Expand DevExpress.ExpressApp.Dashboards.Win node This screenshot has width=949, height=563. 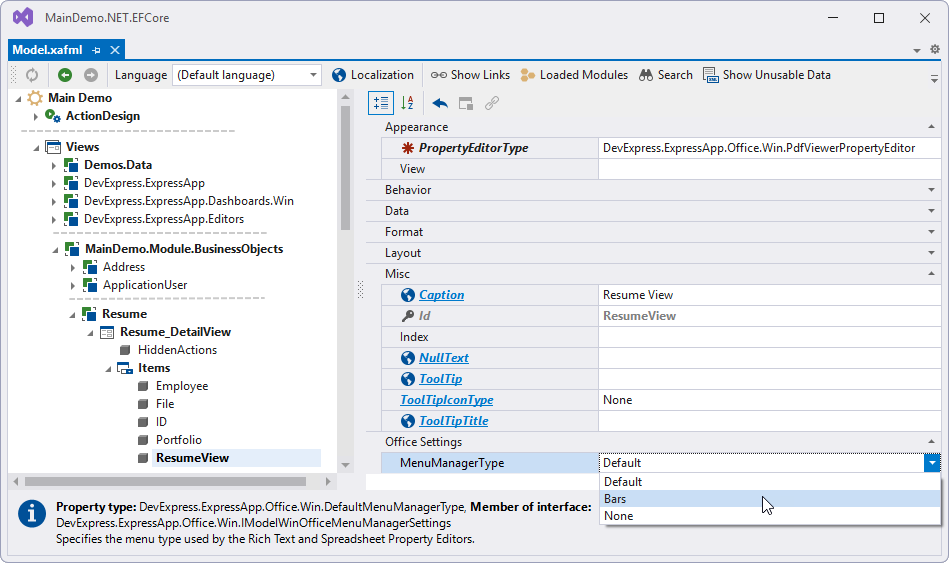click(x=54, y=202)
